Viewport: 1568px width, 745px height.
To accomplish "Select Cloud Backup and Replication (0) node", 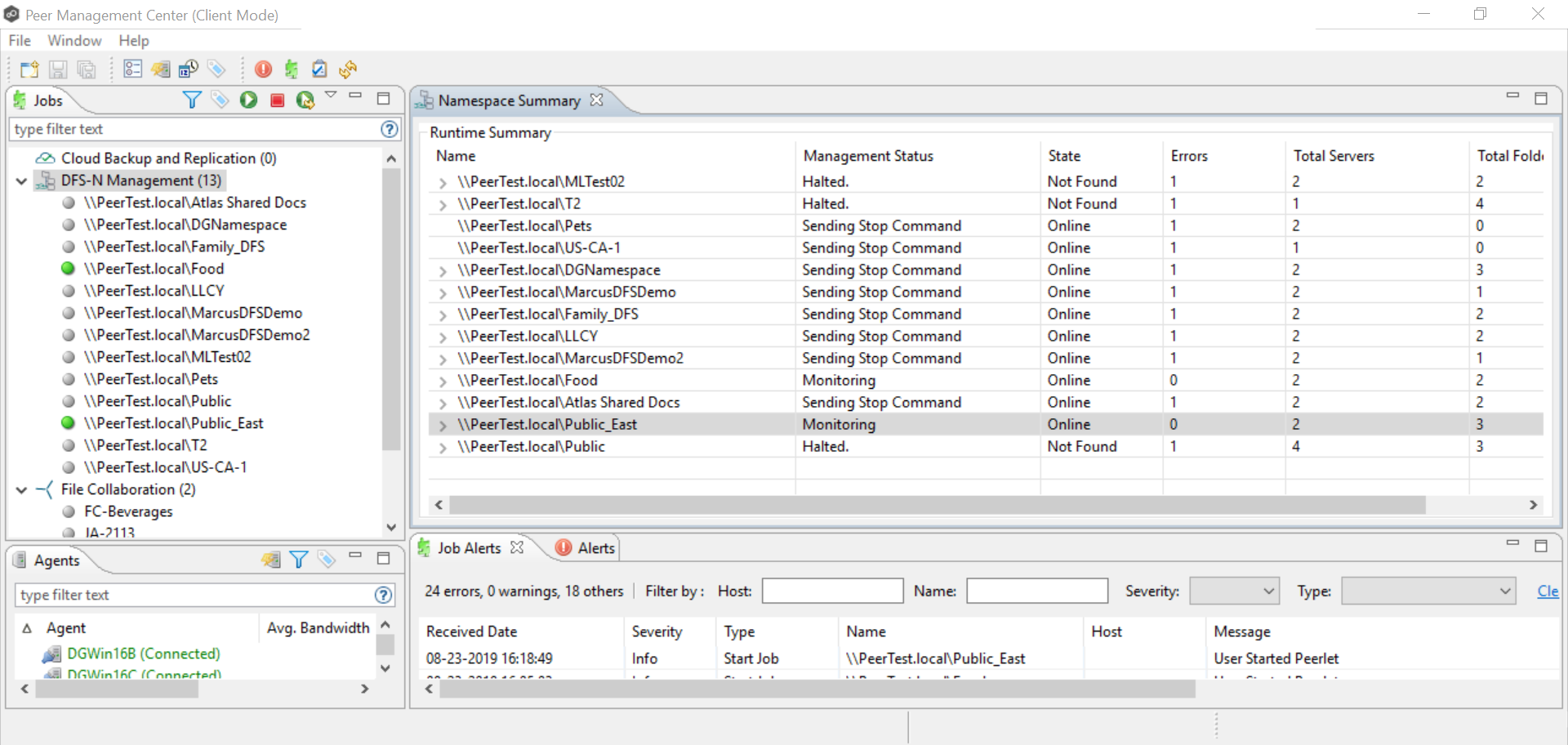I will click(168, 158).
